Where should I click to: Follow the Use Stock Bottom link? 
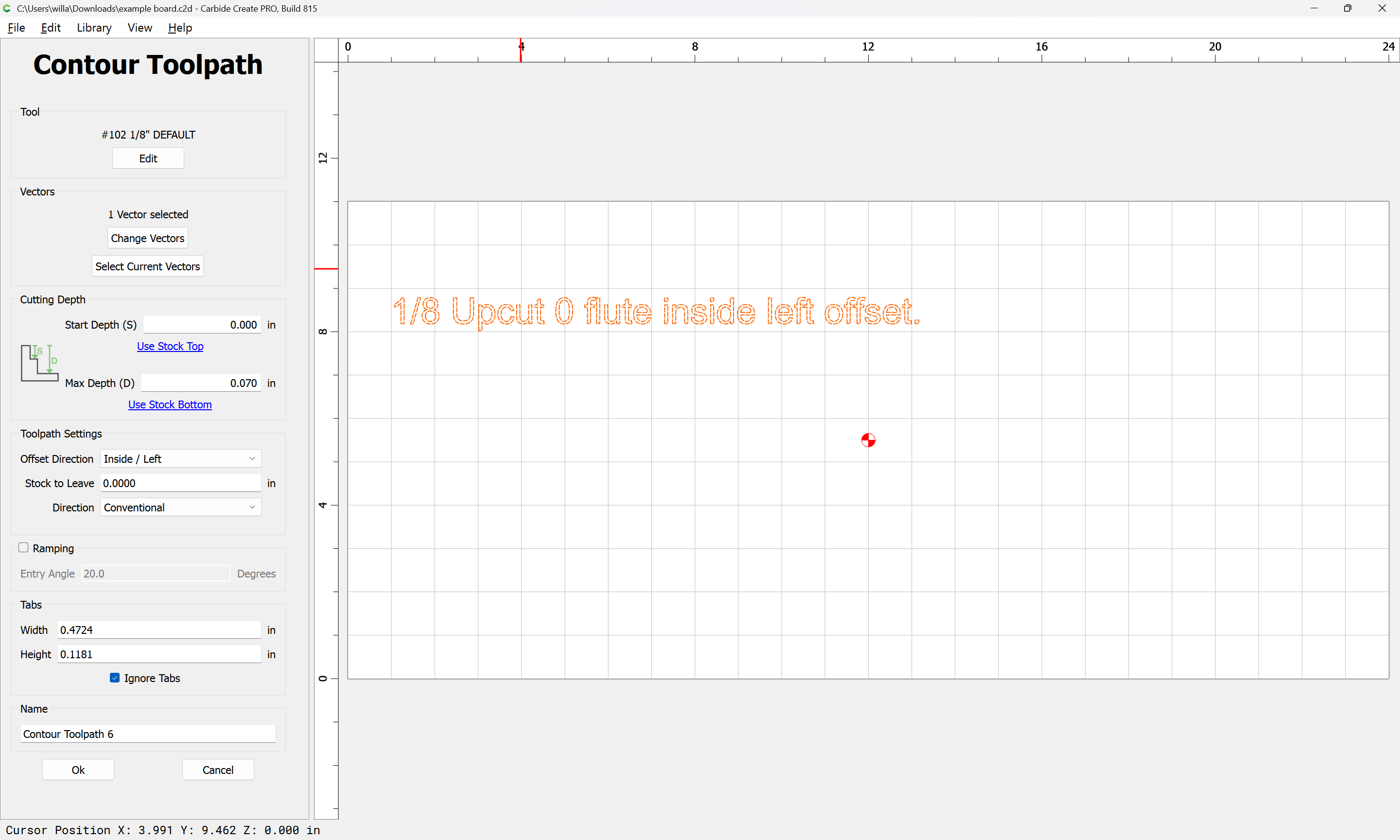pos(170,404)
